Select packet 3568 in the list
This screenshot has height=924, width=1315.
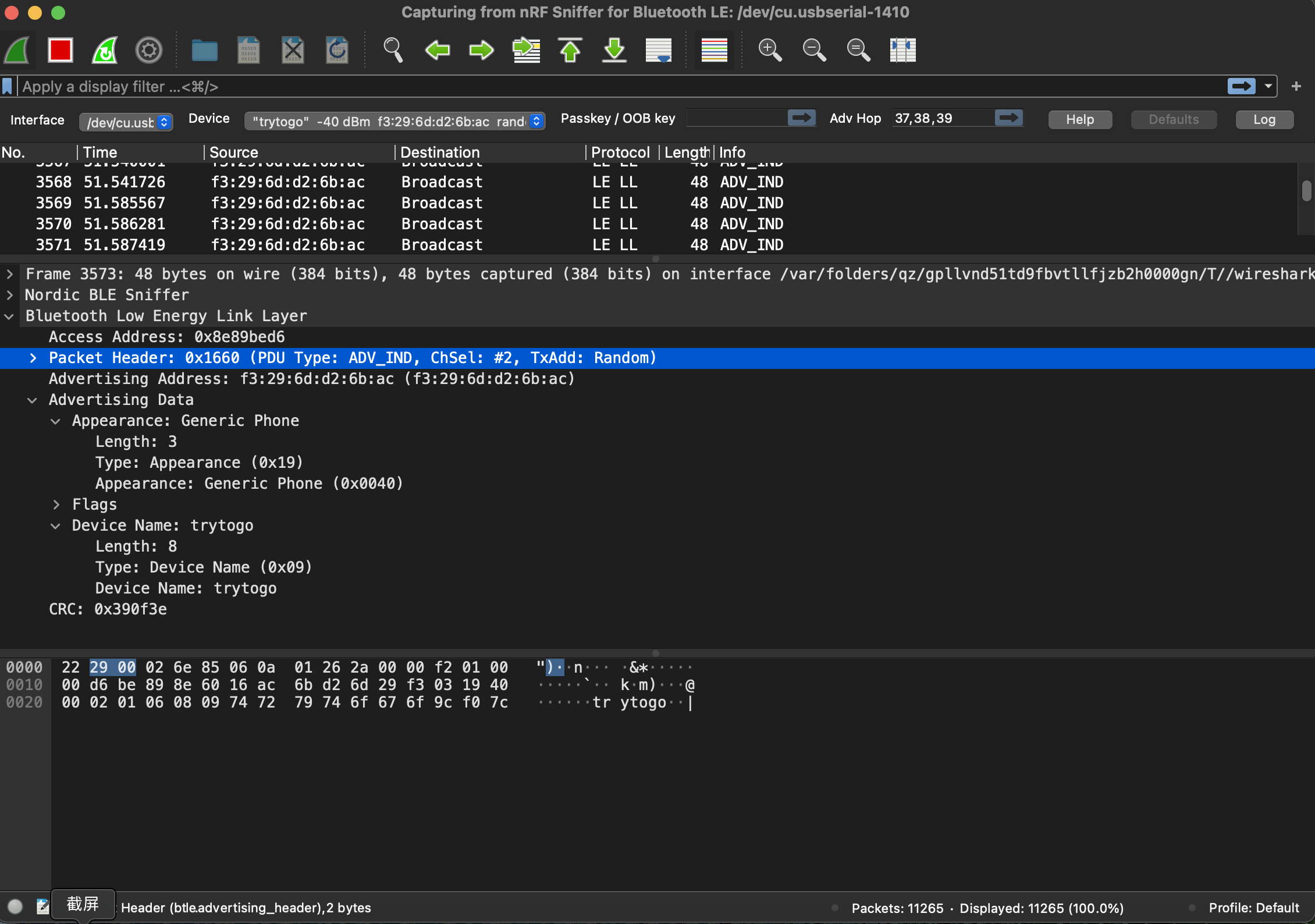pos(648,182)
